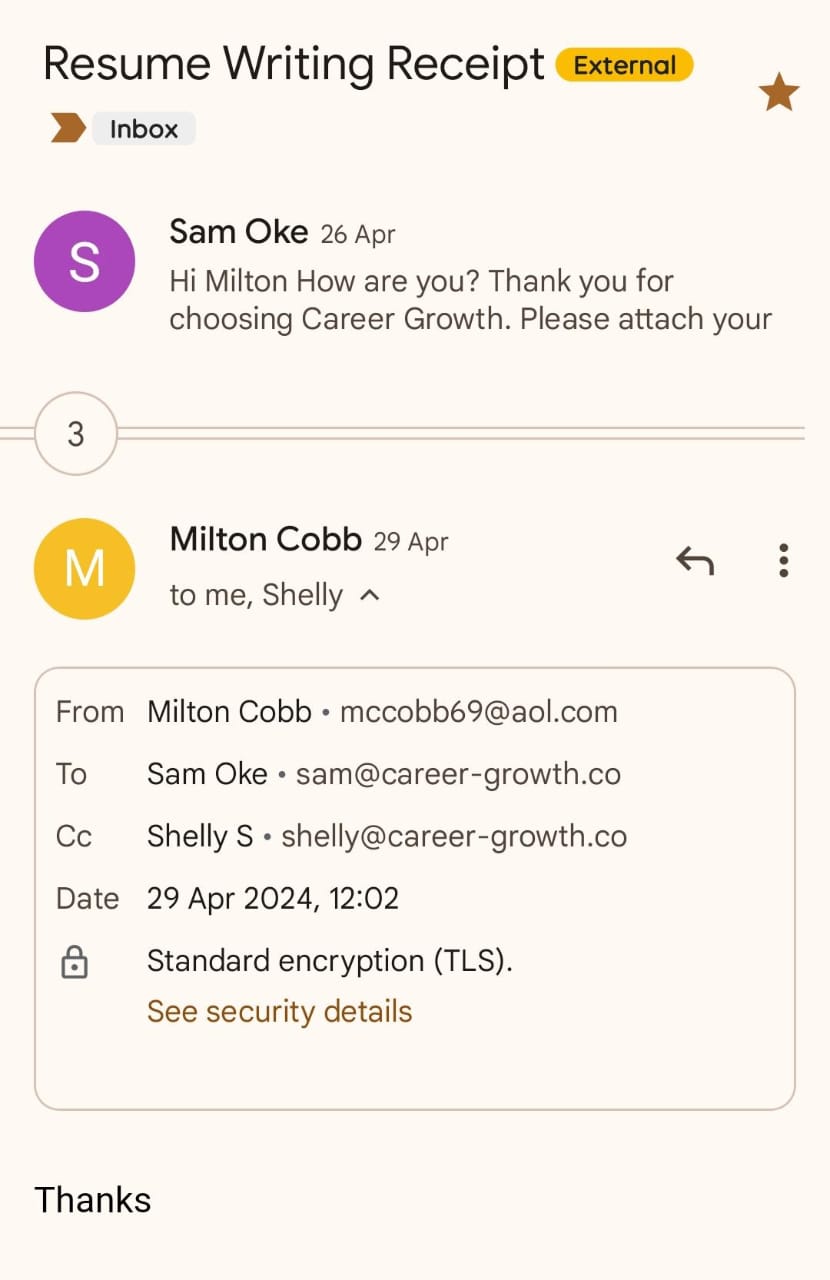The image size is (830, 1280).
Task: Open the three-dot more options menu
Action: [783, 561]
